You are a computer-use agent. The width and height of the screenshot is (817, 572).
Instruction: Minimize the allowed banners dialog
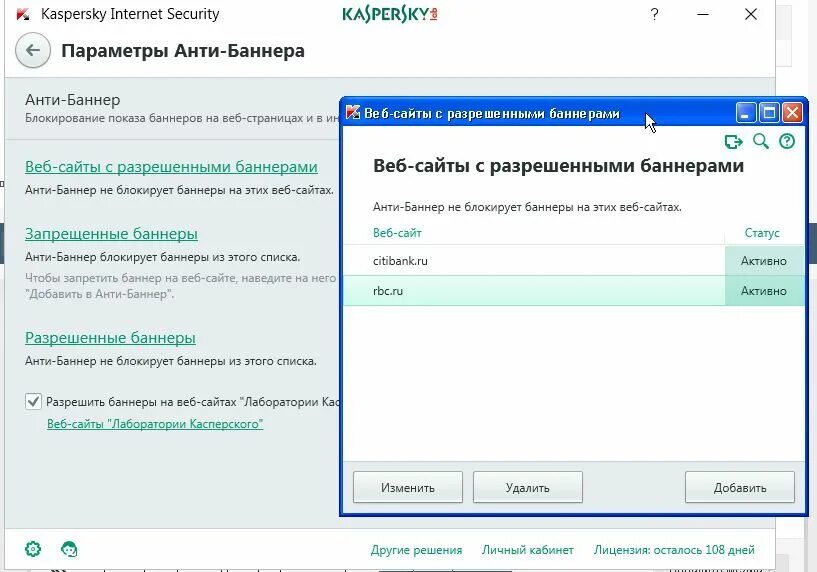pos(746,112)
